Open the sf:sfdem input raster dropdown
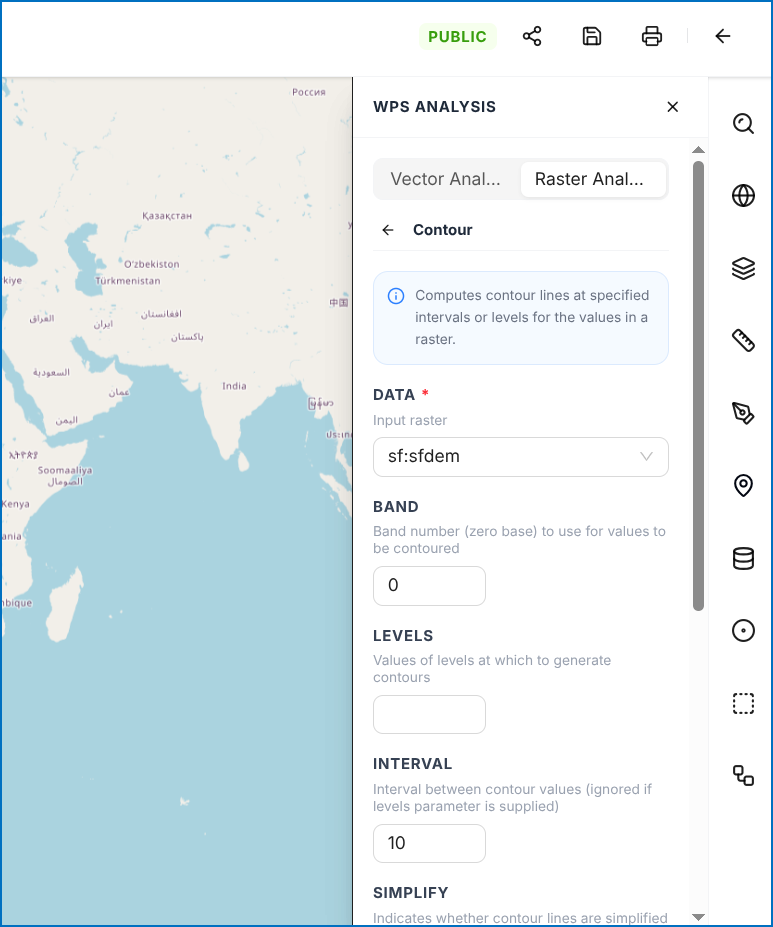773x927 pixels. [x=521, y=457]
